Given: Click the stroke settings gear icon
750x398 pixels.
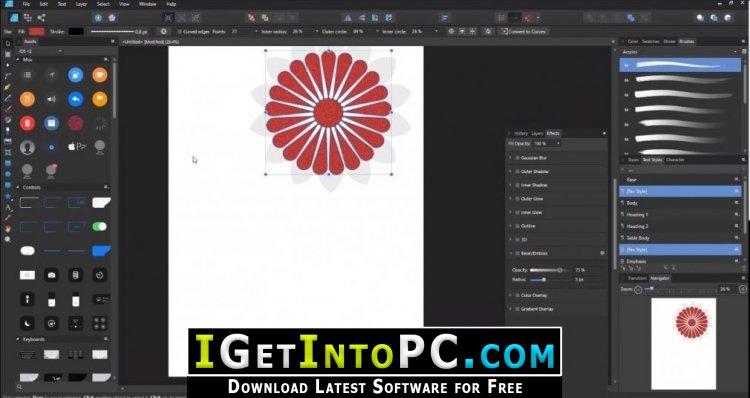Looking at the screenshot, I should [164, 32].
